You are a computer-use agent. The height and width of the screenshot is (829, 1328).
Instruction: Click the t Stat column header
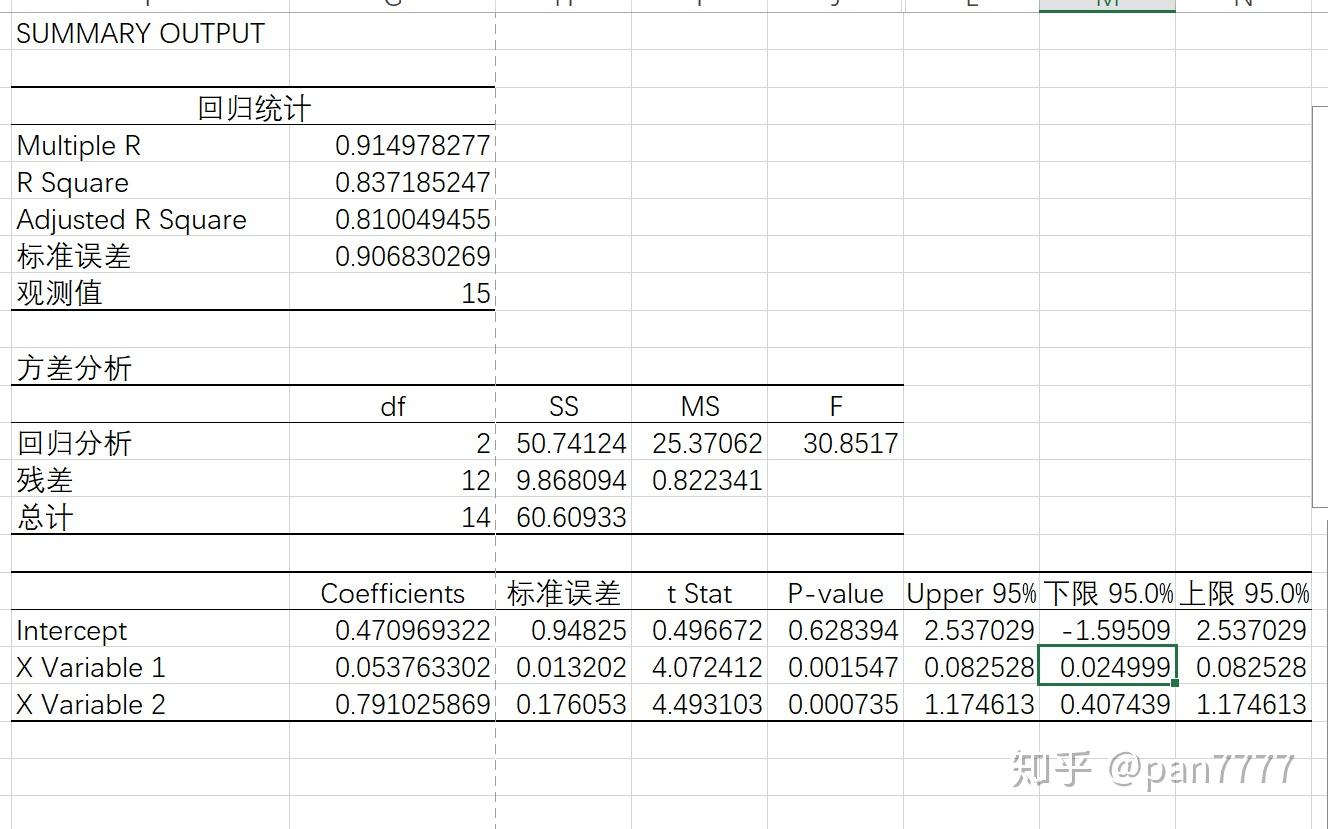pos(700,594)
